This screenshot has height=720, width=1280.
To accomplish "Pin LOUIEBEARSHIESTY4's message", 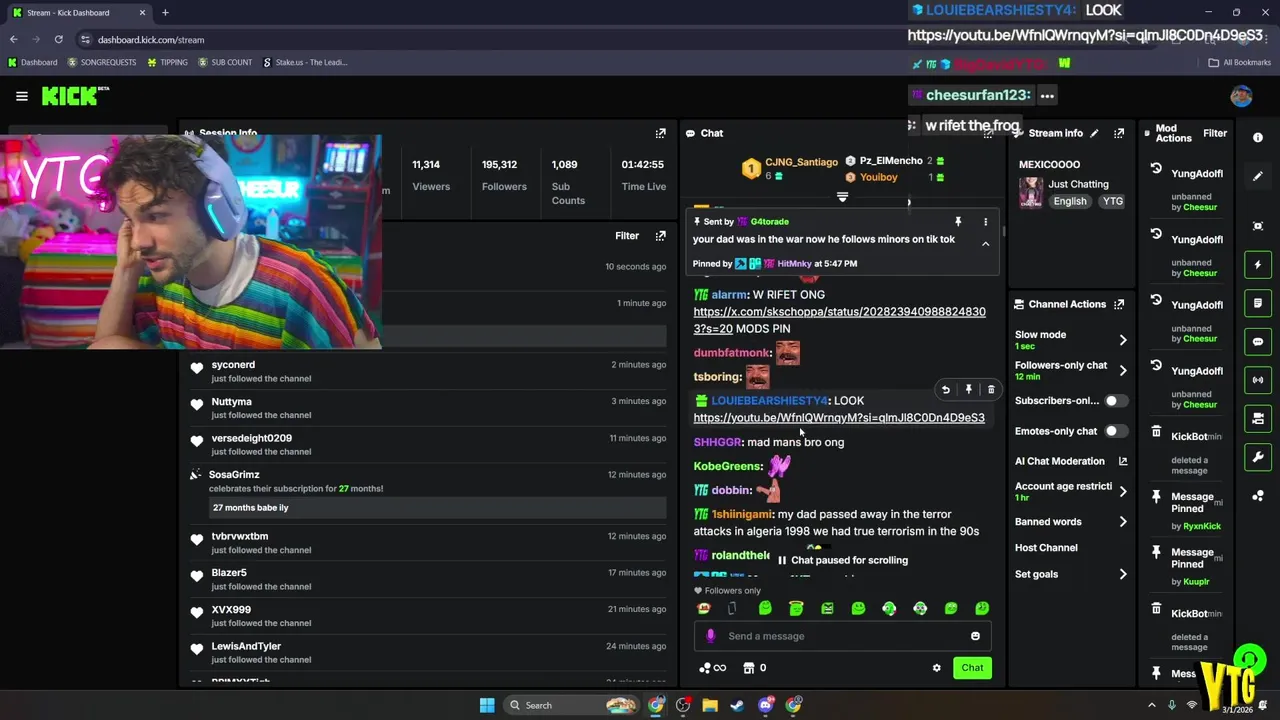I will pos(968,390).
